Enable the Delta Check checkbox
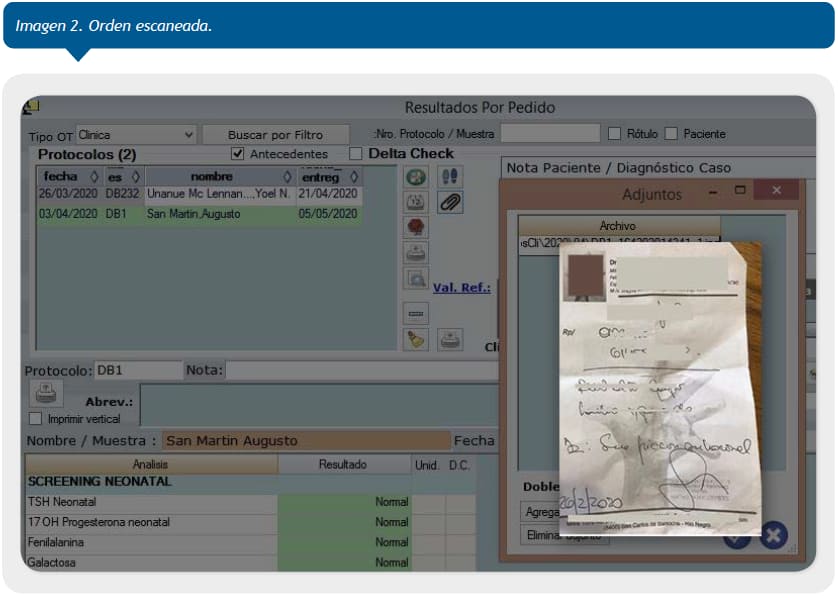This screenshot has width=838, height=598. (356, 154)
